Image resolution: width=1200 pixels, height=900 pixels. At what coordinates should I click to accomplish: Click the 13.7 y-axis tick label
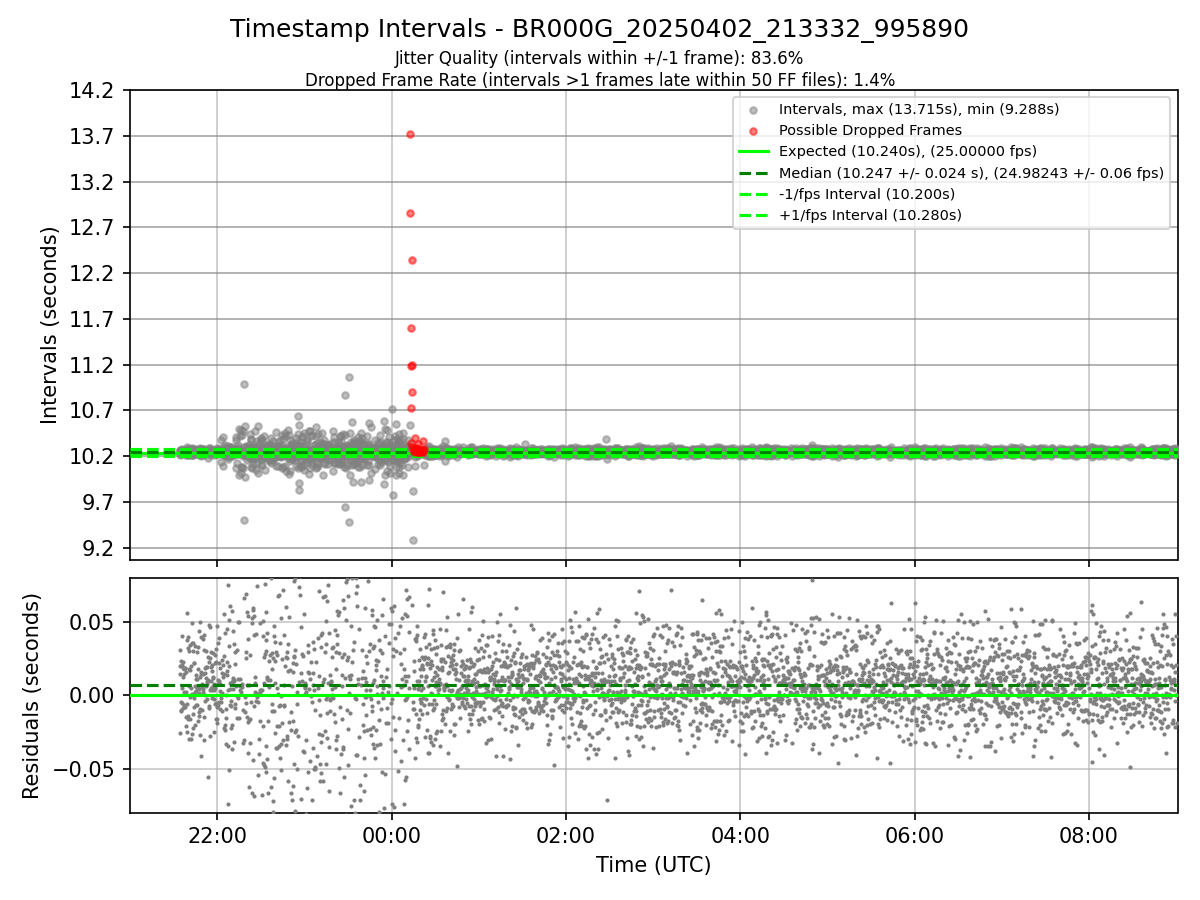(91, 136)
